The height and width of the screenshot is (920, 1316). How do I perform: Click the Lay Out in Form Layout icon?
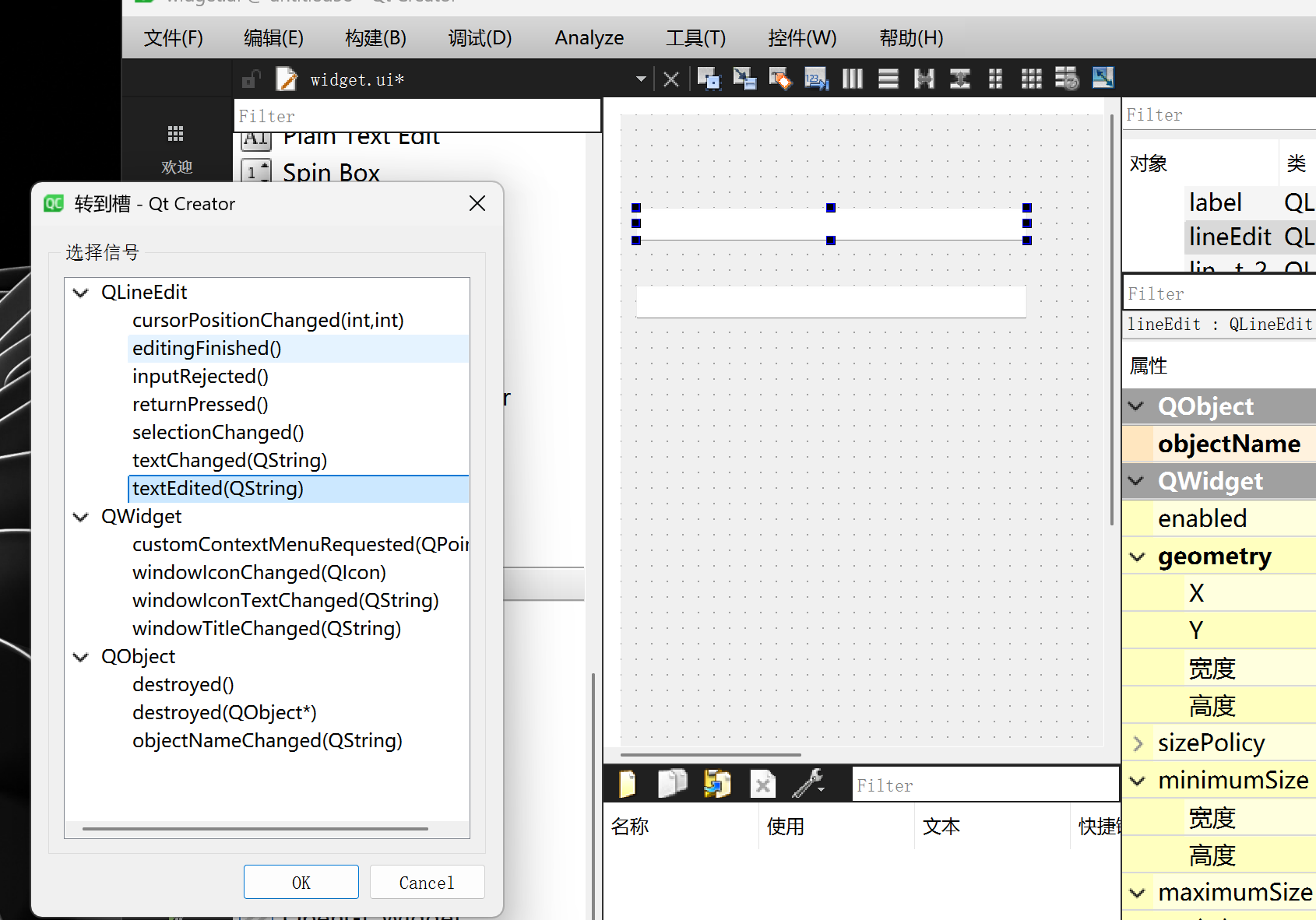pos(996,79)
